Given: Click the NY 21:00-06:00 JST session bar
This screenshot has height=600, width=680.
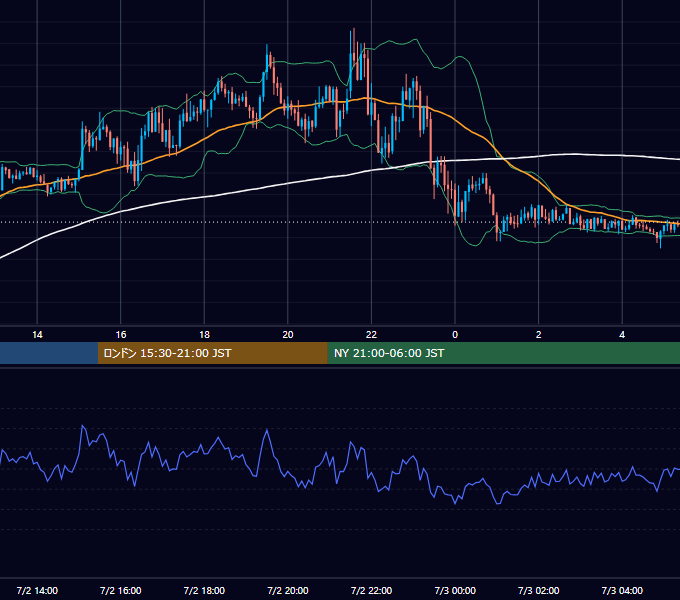Looking at the screenshot, I should point(503,353).
